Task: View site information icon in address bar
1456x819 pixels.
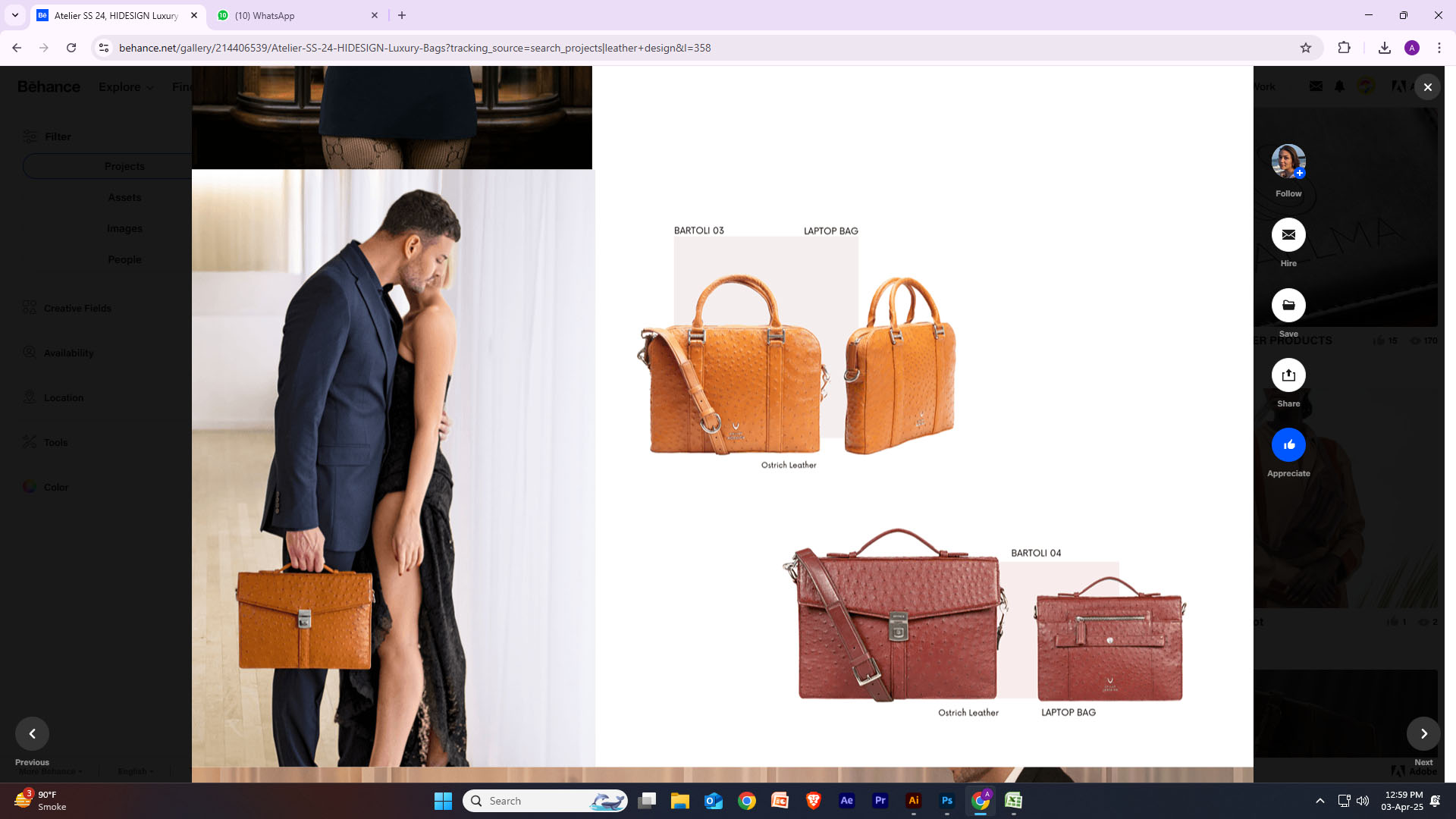Action: (x=104, y=48)
